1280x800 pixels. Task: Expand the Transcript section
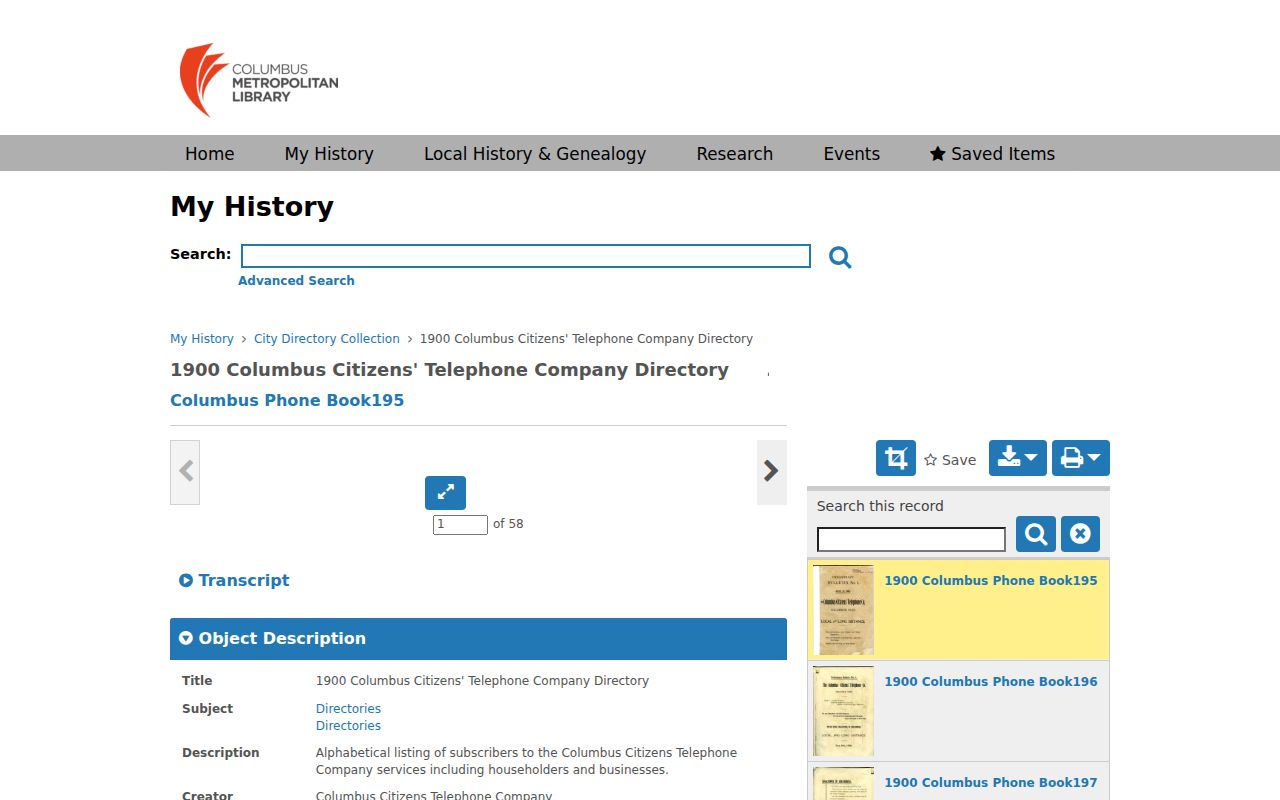(x=234, y=580)
